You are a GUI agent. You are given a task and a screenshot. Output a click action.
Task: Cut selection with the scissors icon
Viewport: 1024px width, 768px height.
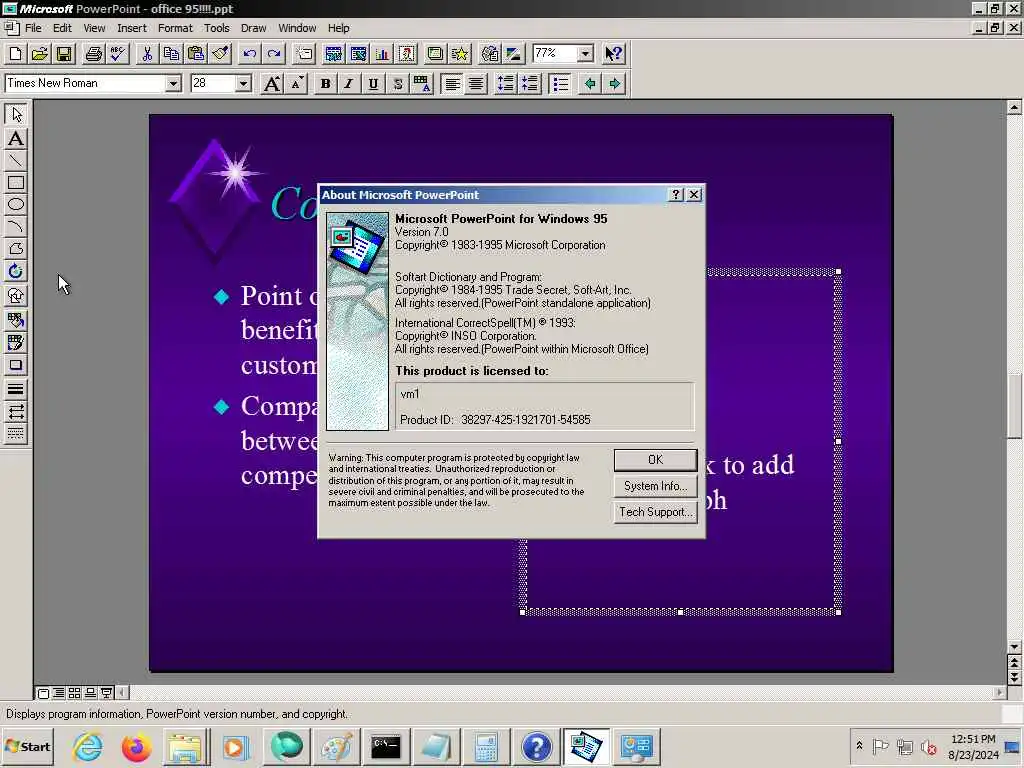point(148,54)
